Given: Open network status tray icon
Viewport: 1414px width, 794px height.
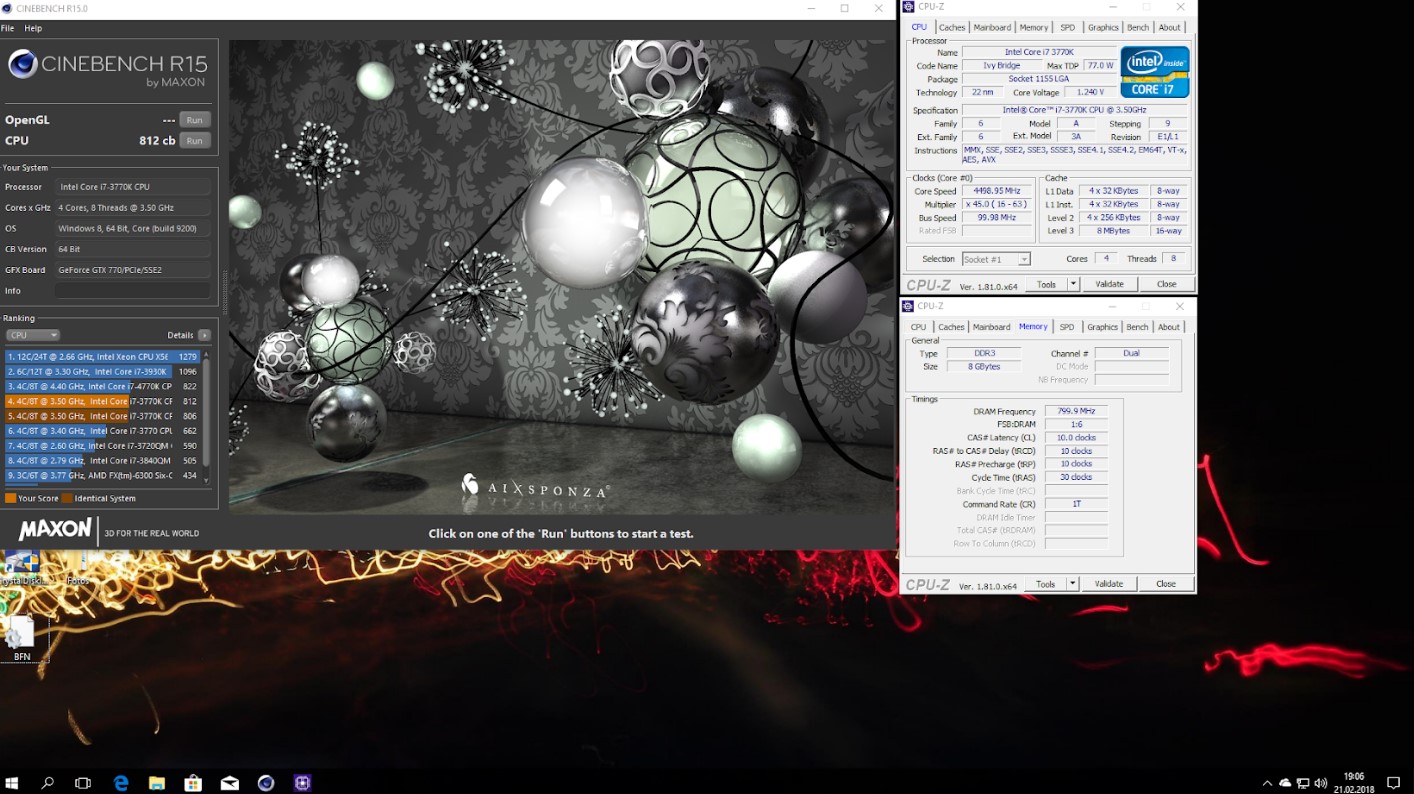Looking at the screenshot, I should 1303,783.
